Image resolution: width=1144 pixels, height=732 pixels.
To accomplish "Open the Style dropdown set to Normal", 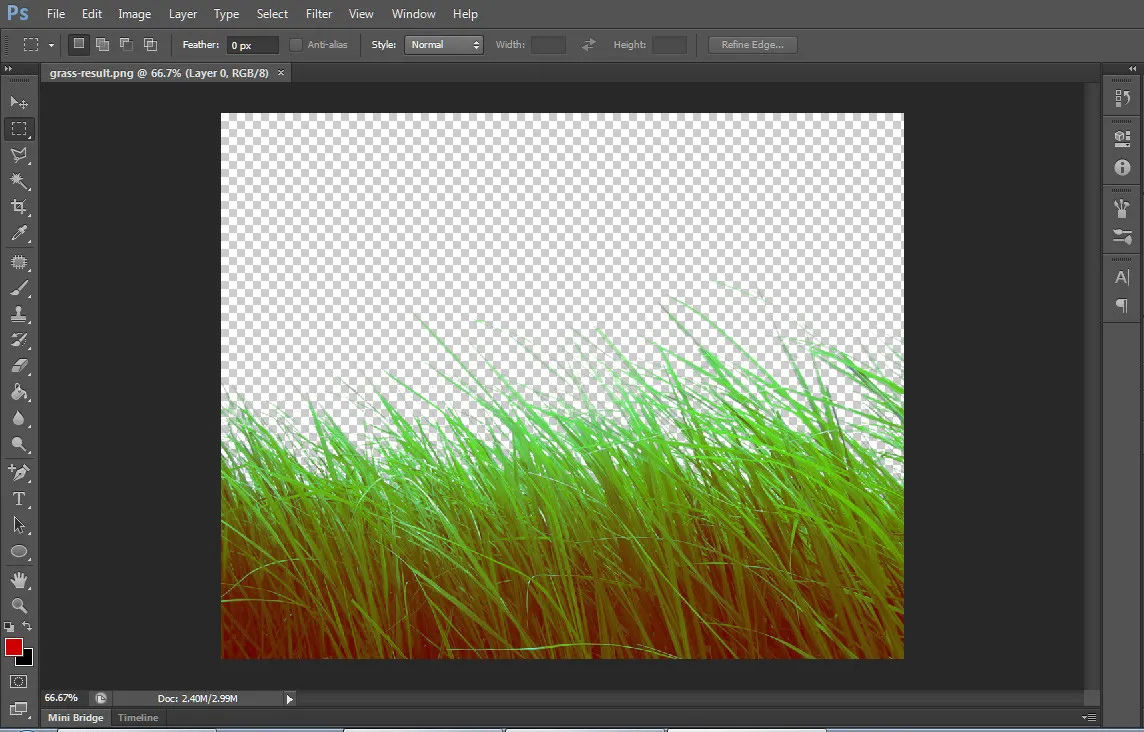I will pos(444,45).
